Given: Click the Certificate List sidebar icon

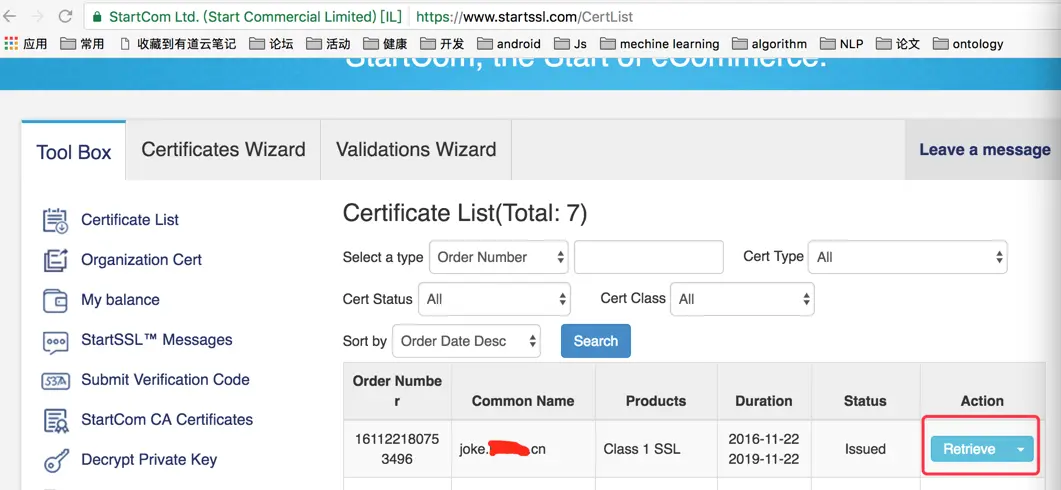Looking at the screenshot, I should click(55, 221).
